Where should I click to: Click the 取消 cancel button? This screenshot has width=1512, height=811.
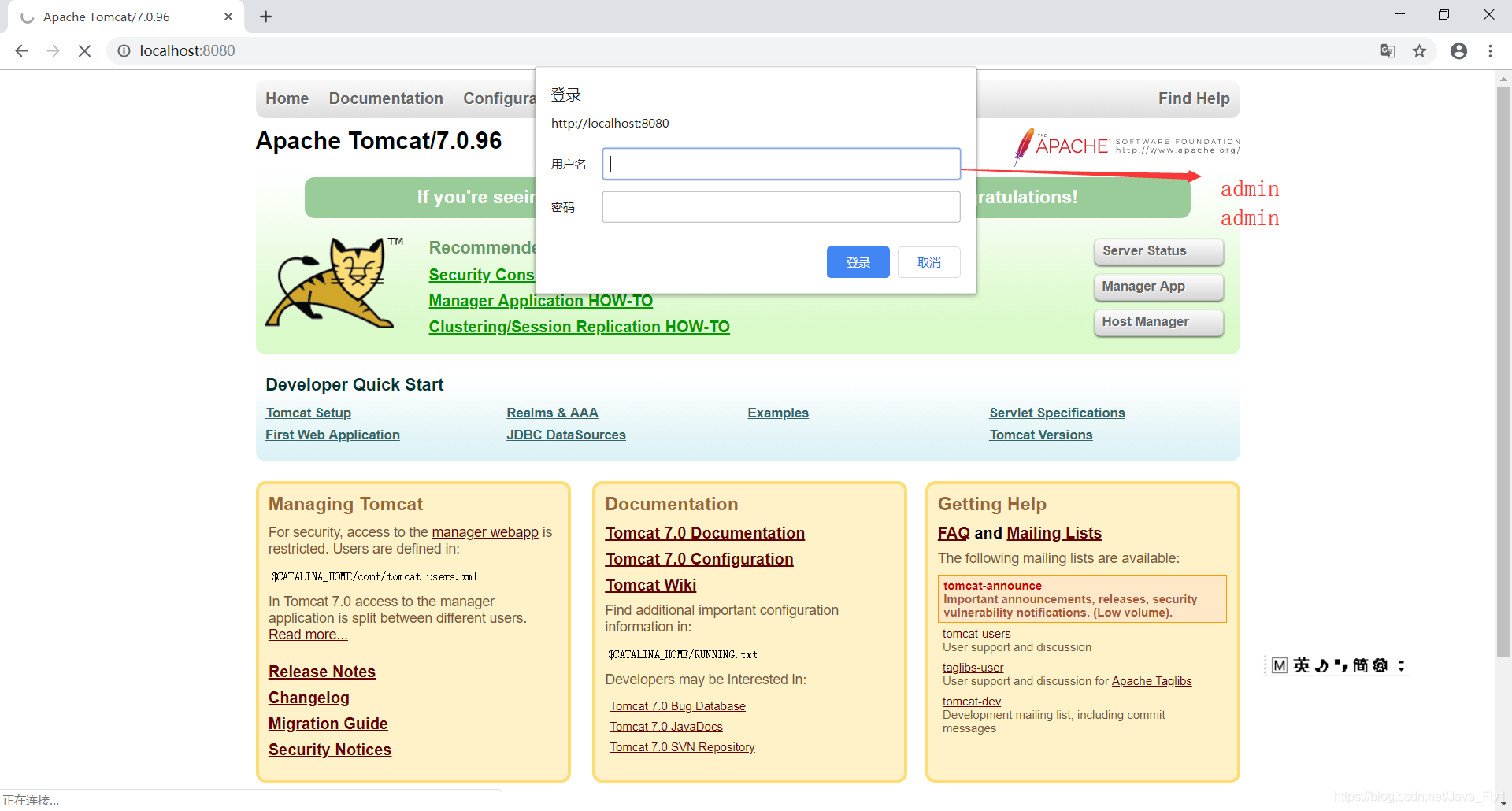pyautogui.click(x=929, y=262)
